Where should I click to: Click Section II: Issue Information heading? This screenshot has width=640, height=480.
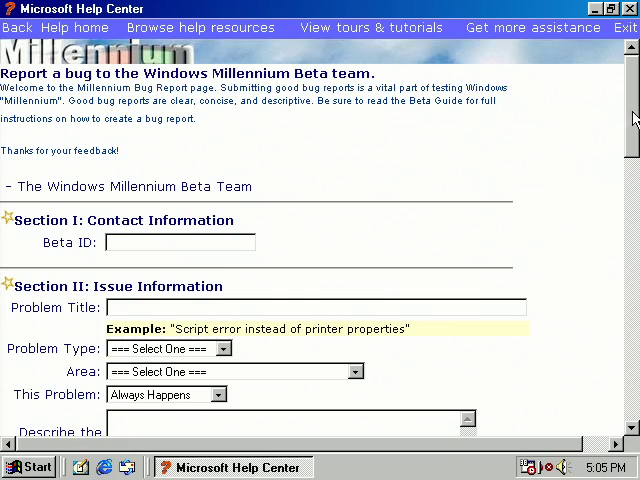(118, 287)
